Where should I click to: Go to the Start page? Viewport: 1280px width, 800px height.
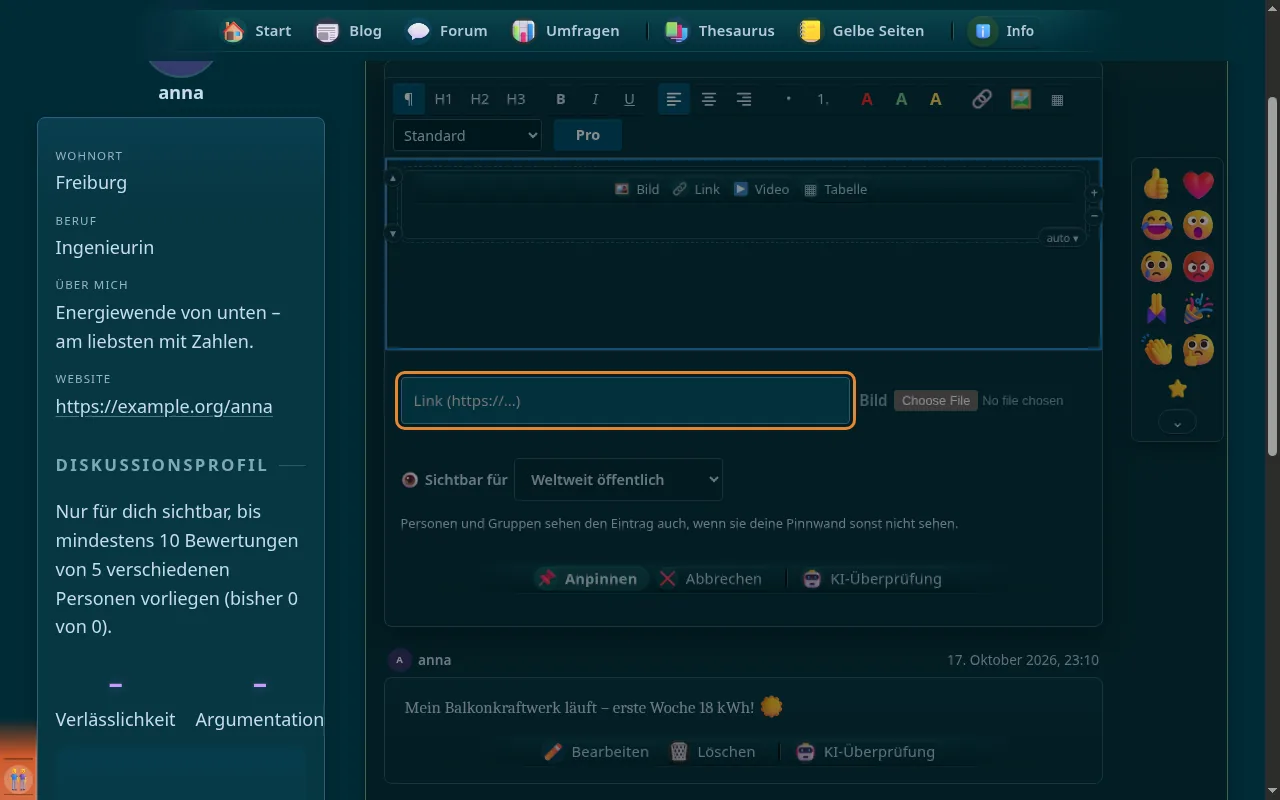(258, 31)
